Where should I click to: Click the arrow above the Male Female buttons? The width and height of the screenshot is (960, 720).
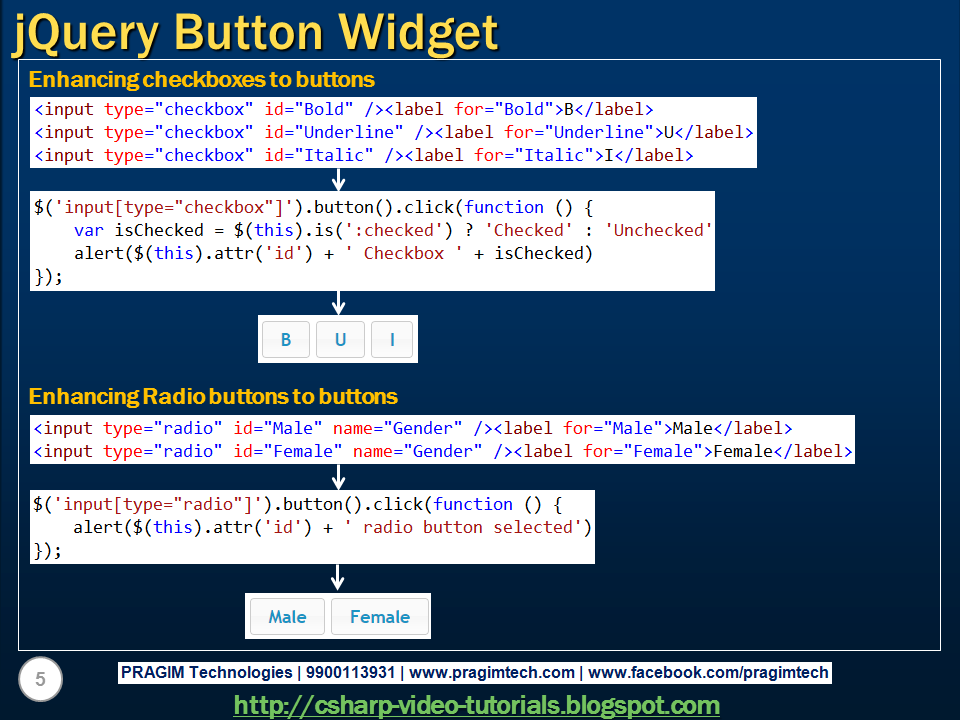click(338, 578)
